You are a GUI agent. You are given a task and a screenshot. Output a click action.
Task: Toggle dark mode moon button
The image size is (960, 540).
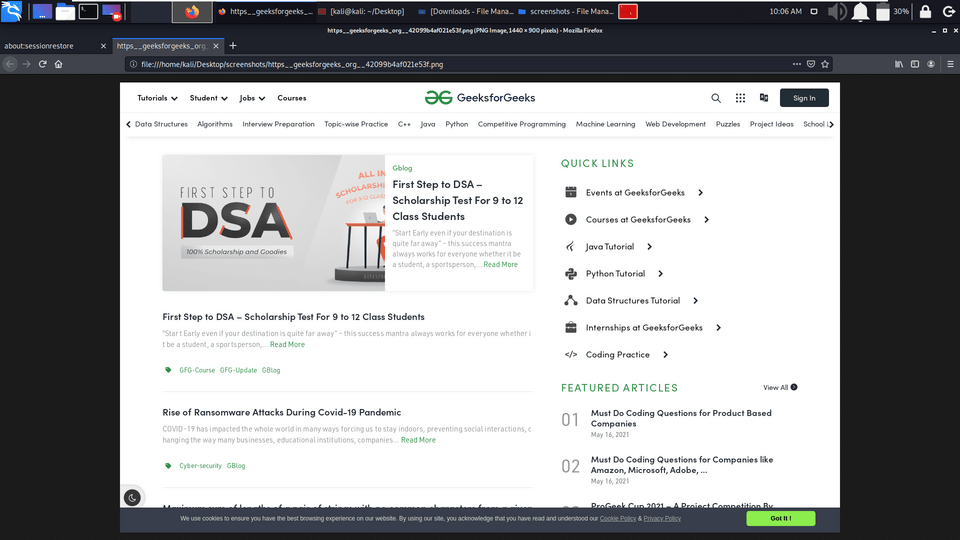[132, 498]
